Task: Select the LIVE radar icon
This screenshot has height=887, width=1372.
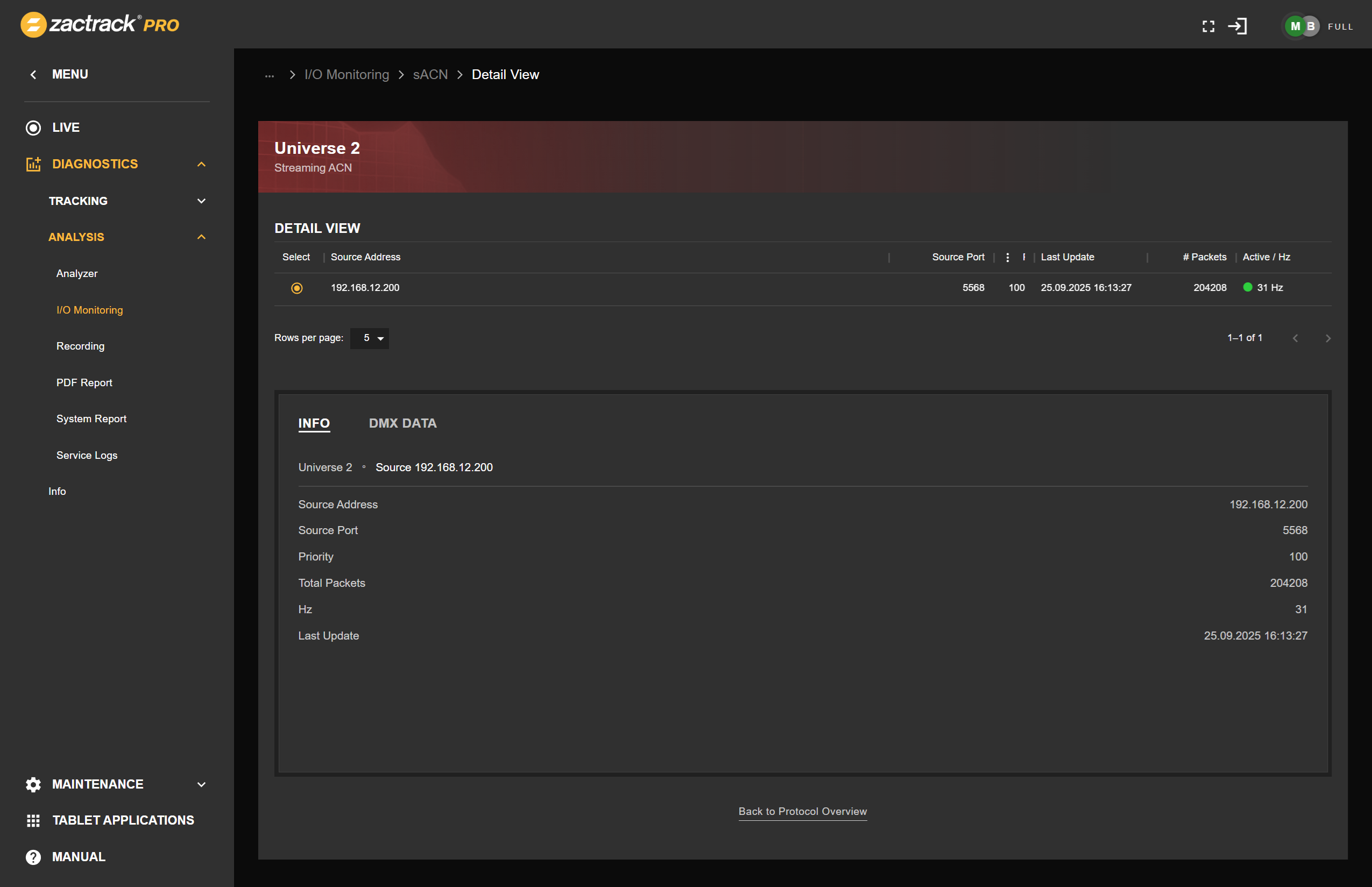Action: 33,127
